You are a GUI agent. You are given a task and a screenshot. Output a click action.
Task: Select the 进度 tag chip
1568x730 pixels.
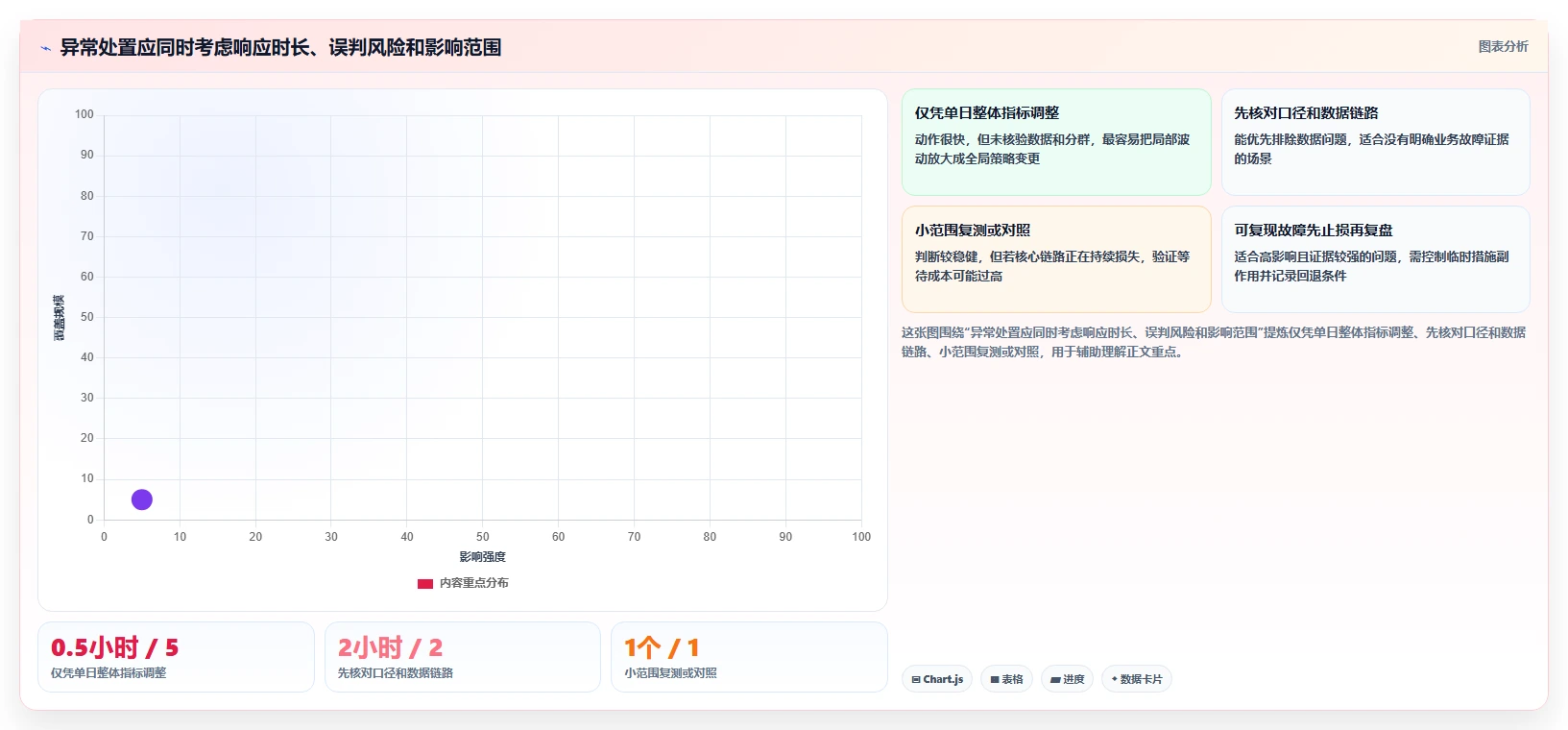pos(1067,679)
